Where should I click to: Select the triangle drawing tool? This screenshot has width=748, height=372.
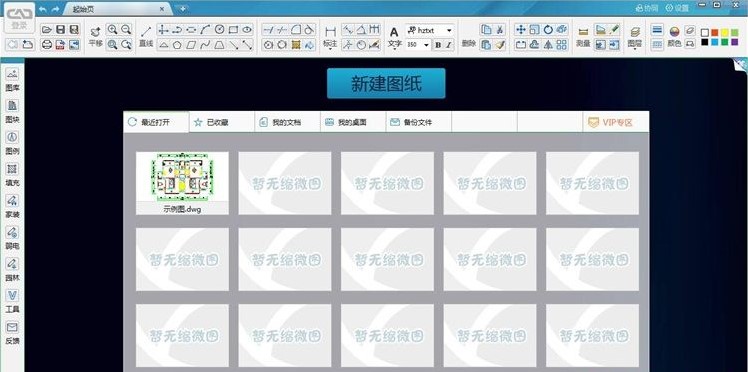coord(163,45)
